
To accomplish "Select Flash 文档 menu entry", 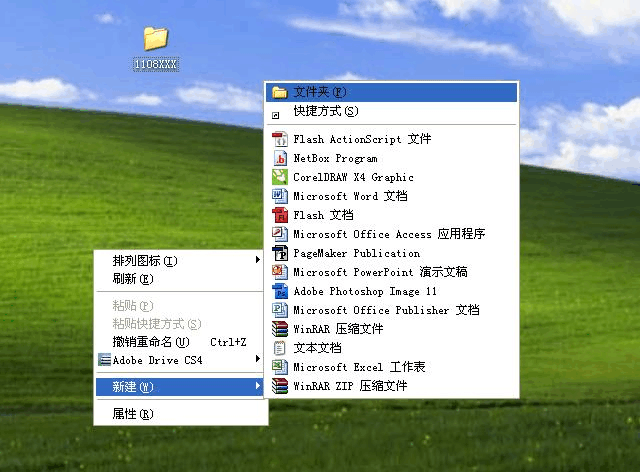I will pyautogui.click(x=391, y=215).
